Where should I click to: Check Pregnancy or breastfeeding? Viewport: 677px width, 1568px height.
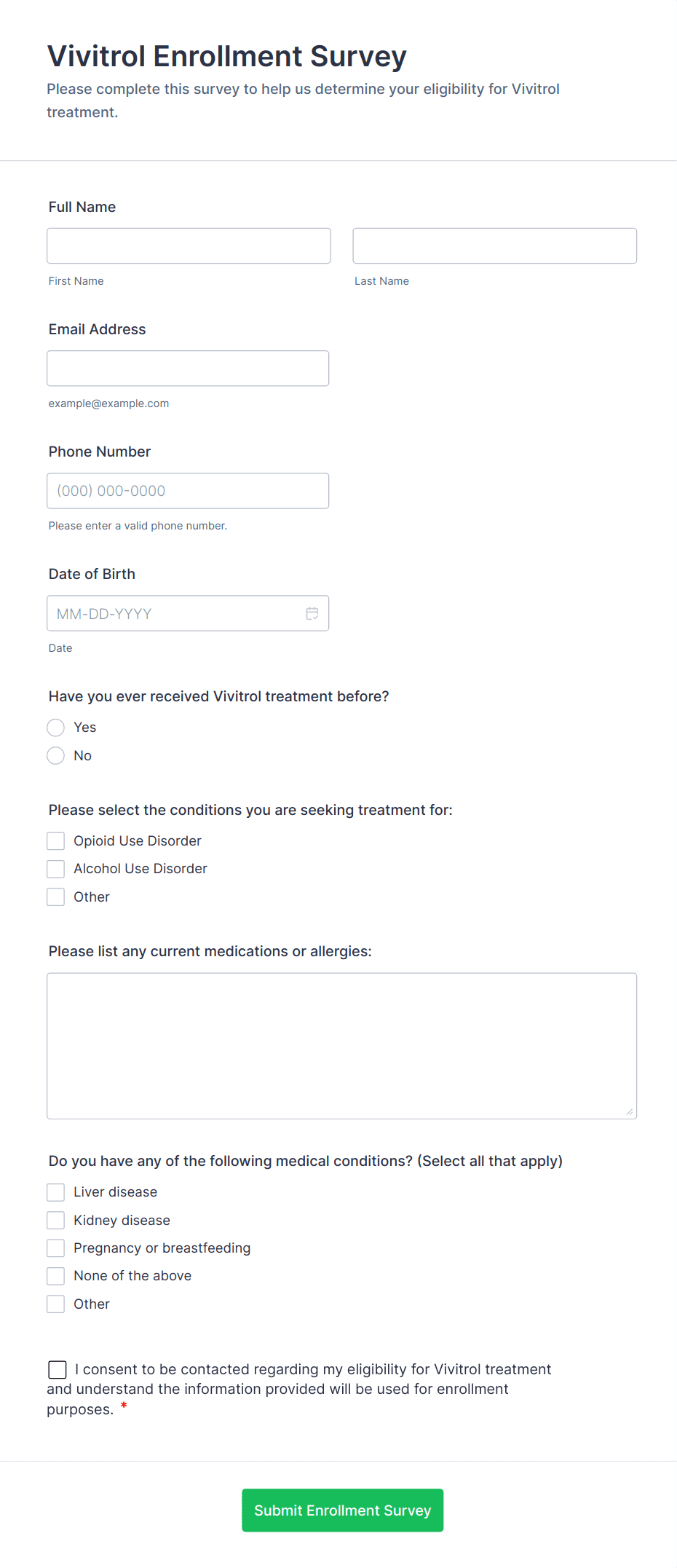pos(55,1248)
